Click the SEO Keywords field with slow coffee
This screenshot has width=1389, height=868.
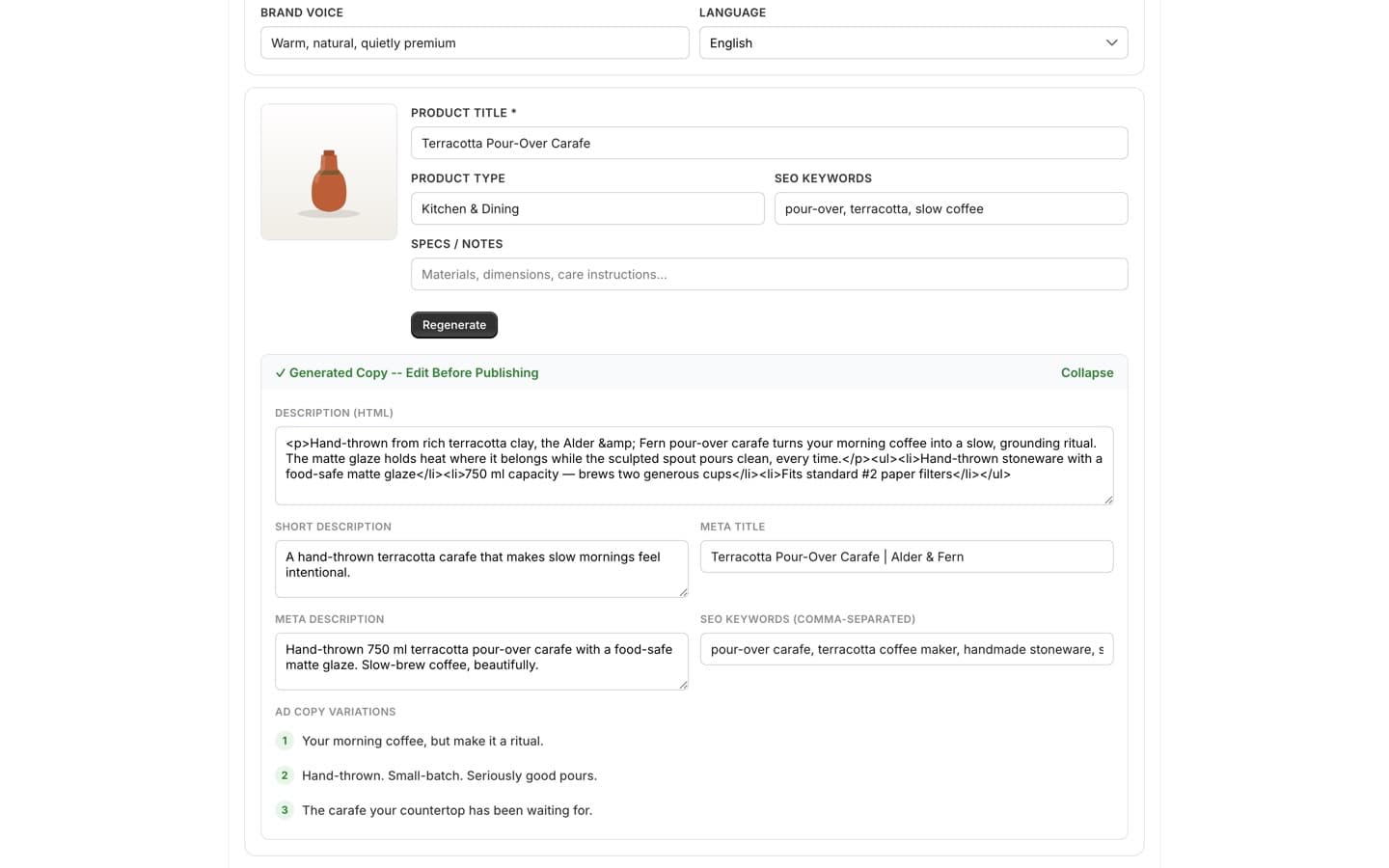(951, 208)
